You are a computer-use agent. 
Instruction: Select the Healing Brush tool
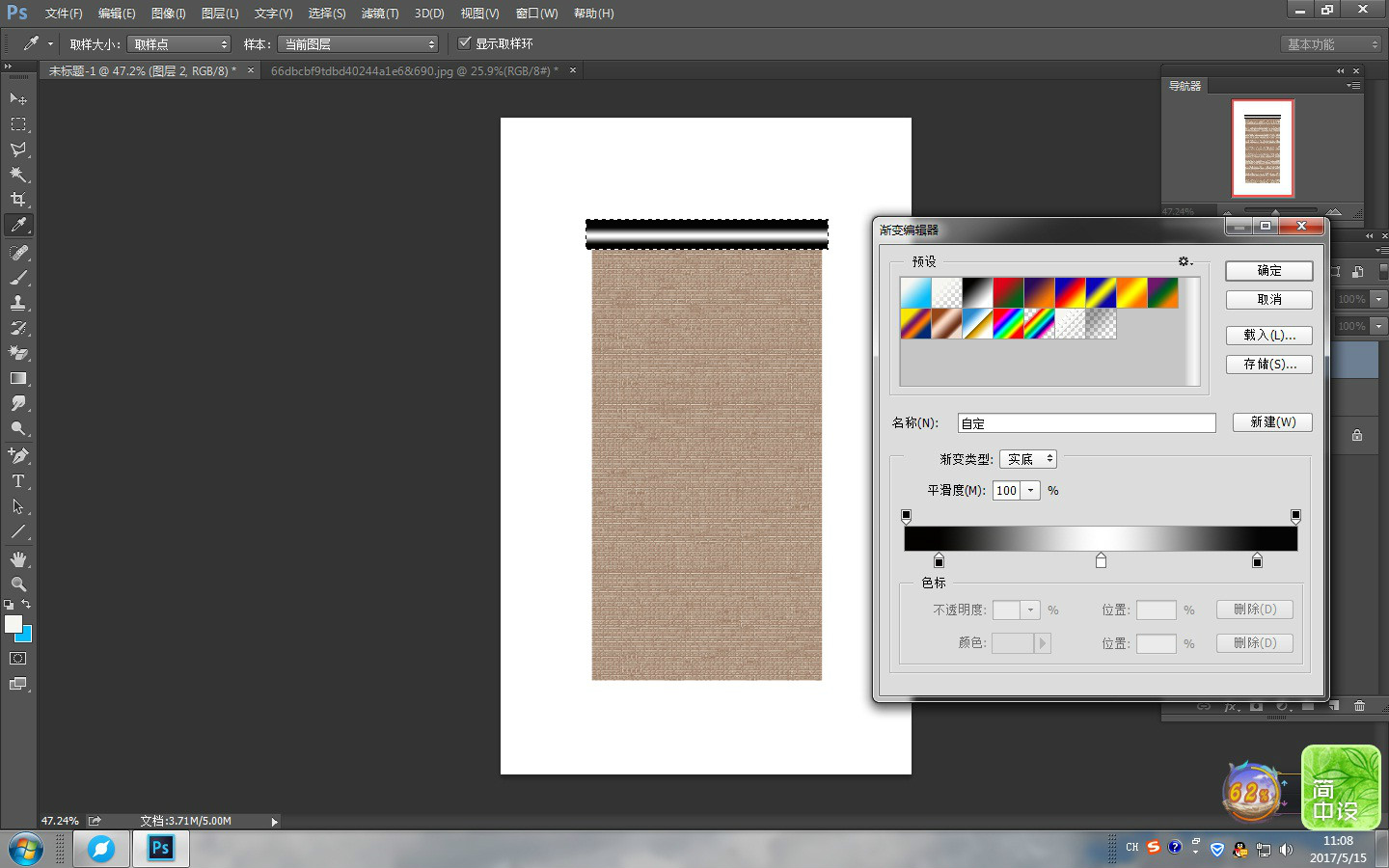[x=18, y=253]
